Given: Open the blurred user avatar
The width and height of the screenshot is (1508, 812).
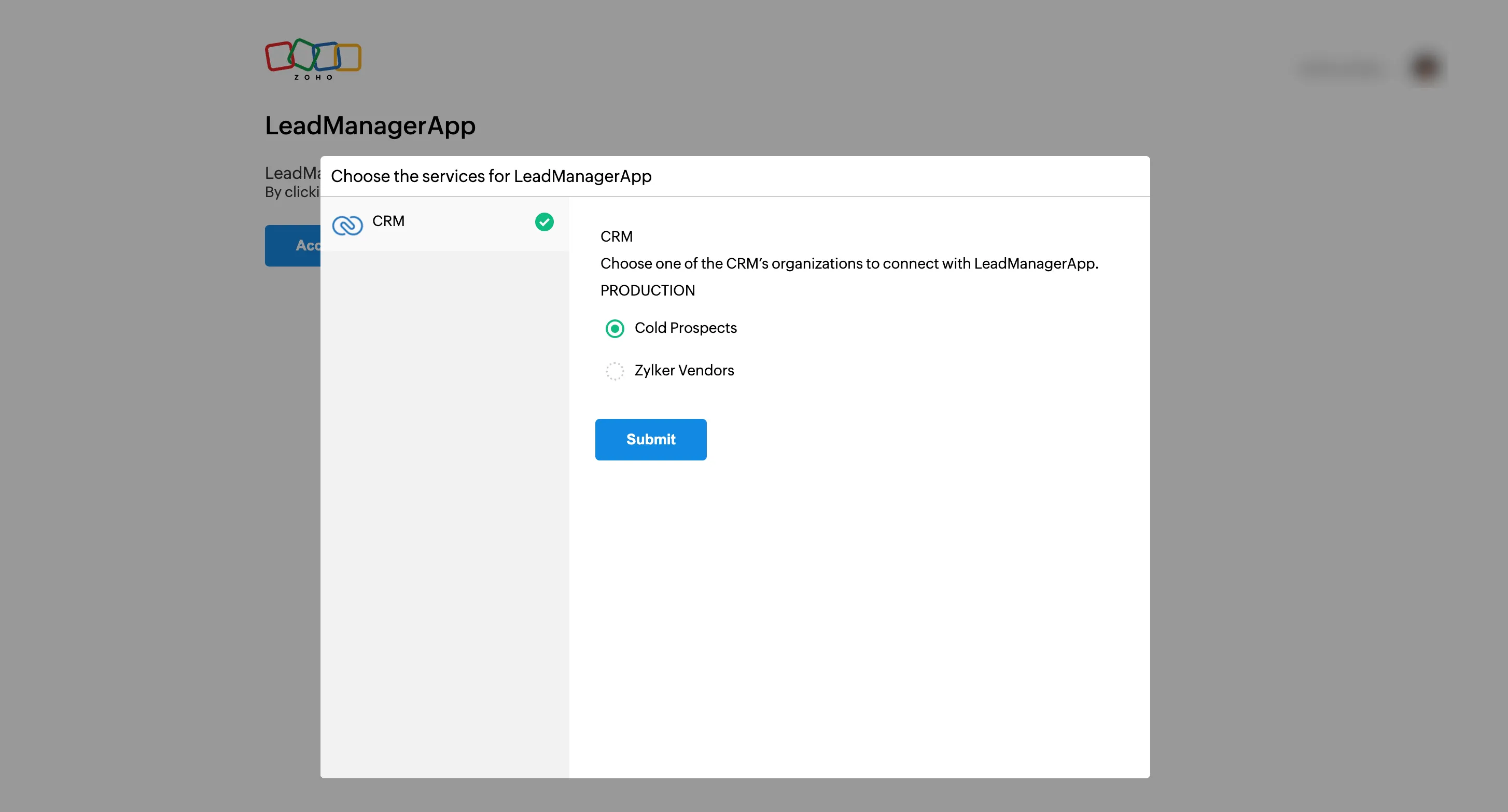Looking at the screenshot, I should click(x=1426, y=67).
